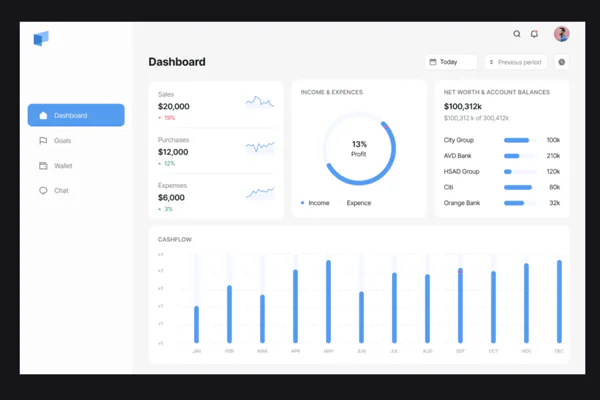600x400 pixels.
Task: Click the 13% Profit donut chart
Action: click(x=359, y=149)
